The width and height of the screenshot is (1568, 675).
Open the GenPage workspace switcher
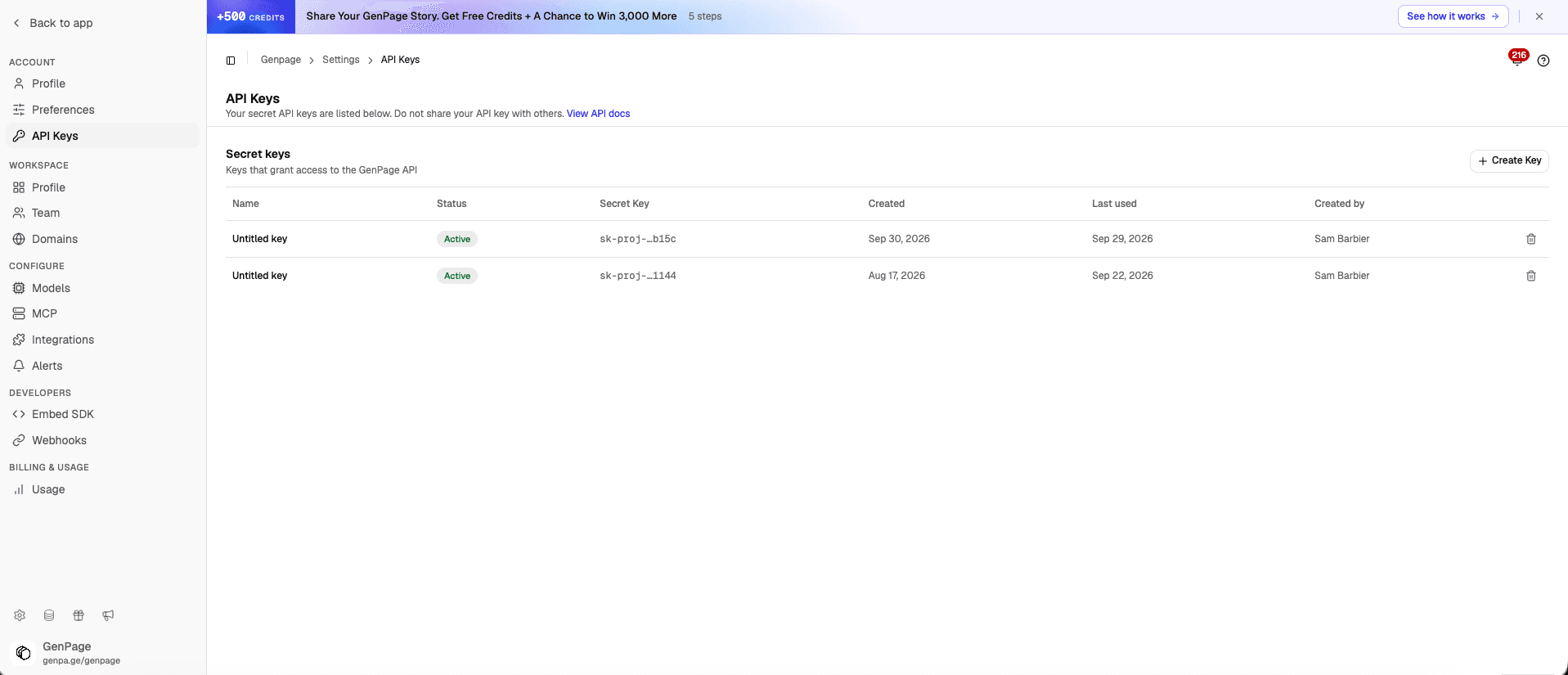(x=102, y=653)
